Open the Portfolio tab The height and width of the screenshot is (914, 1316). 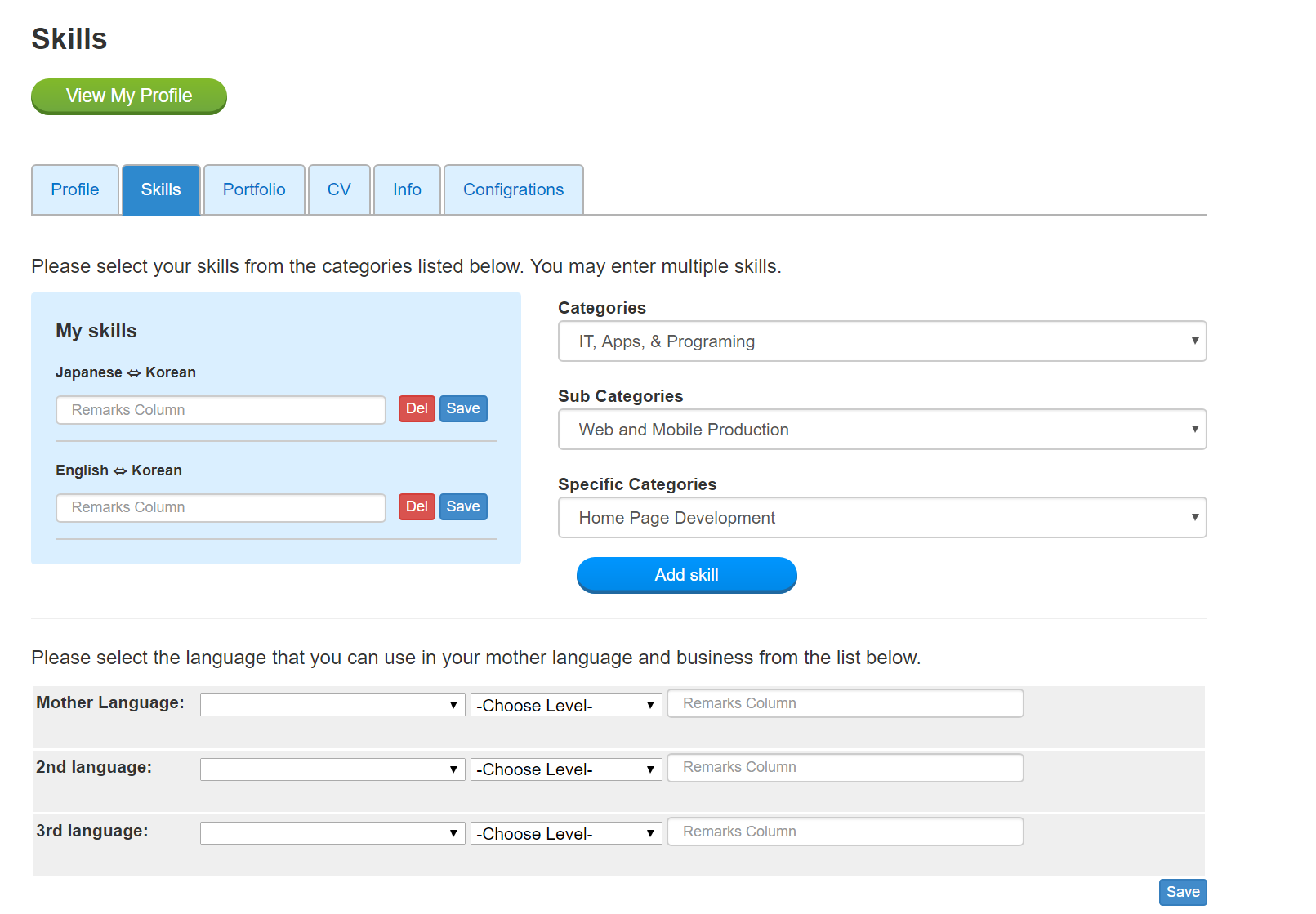coord(254,189)
